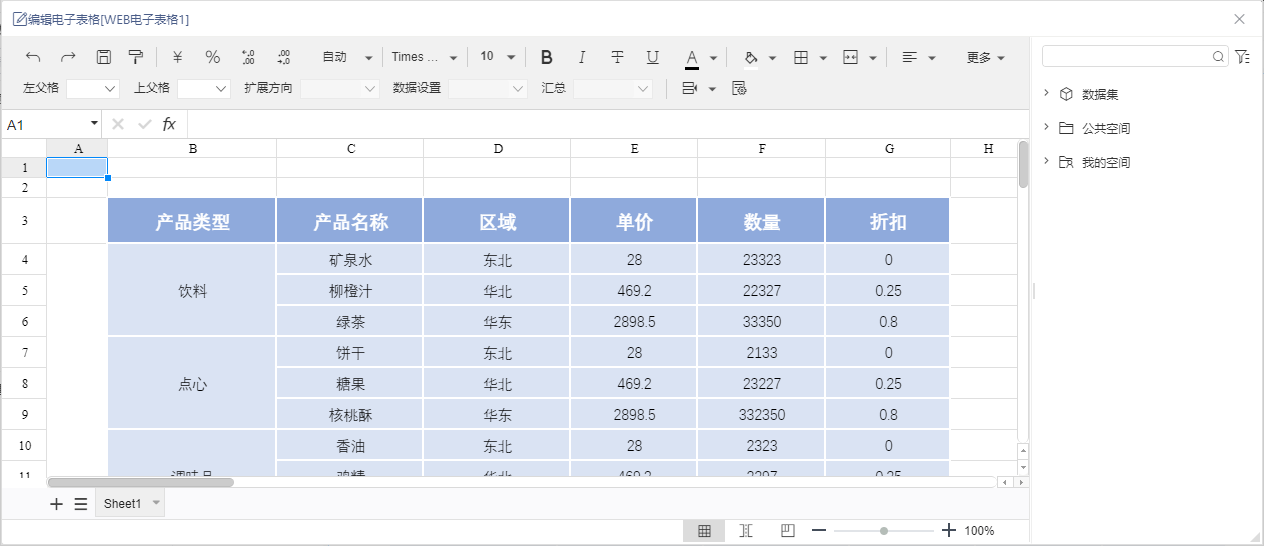This screenshot has height=546, width=1264.
Task: Open the 更多 toolbar menu
Action: pos(985,57)
